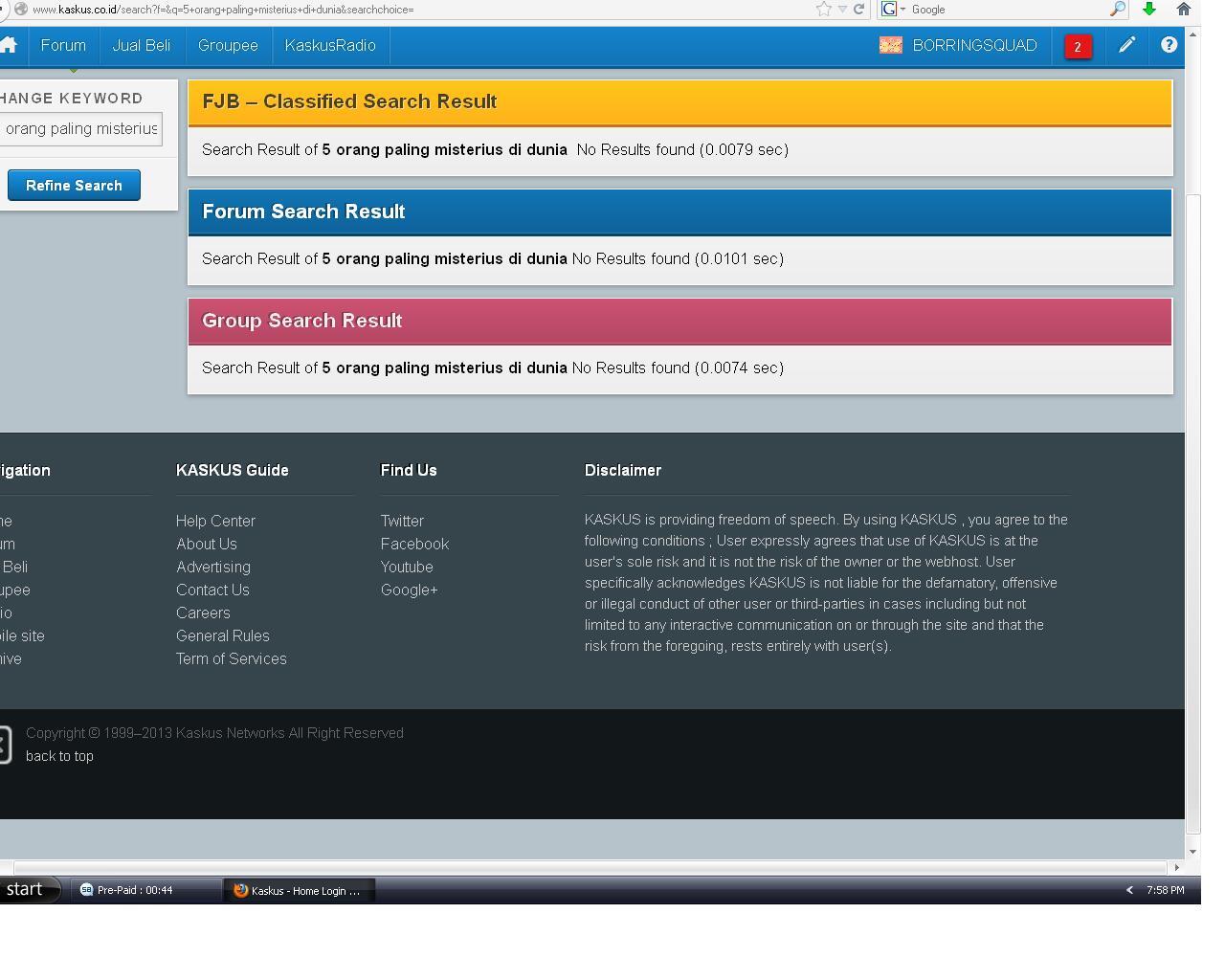Click the horizontal scrollbar right arrow
1225x980 pixels.
pyautogui.click(x=1176, y=867)
